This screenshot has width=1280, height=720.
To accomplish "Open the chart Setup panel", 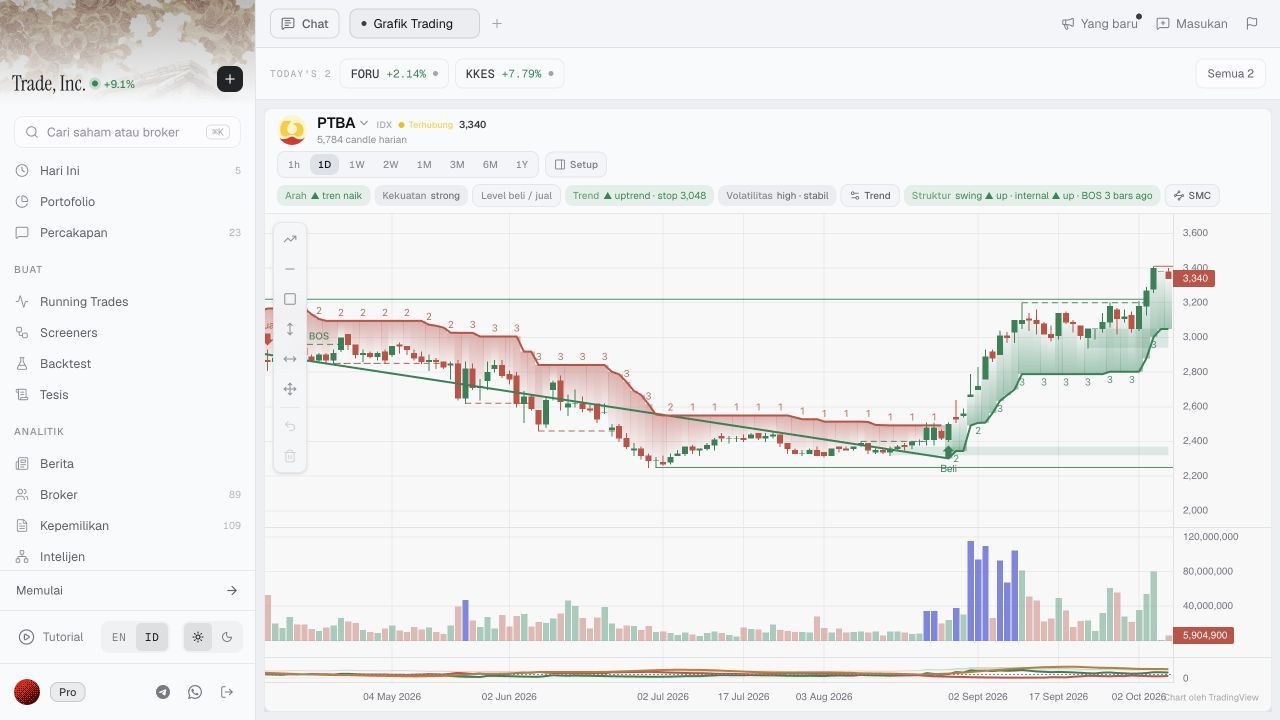I will [577, 165].
